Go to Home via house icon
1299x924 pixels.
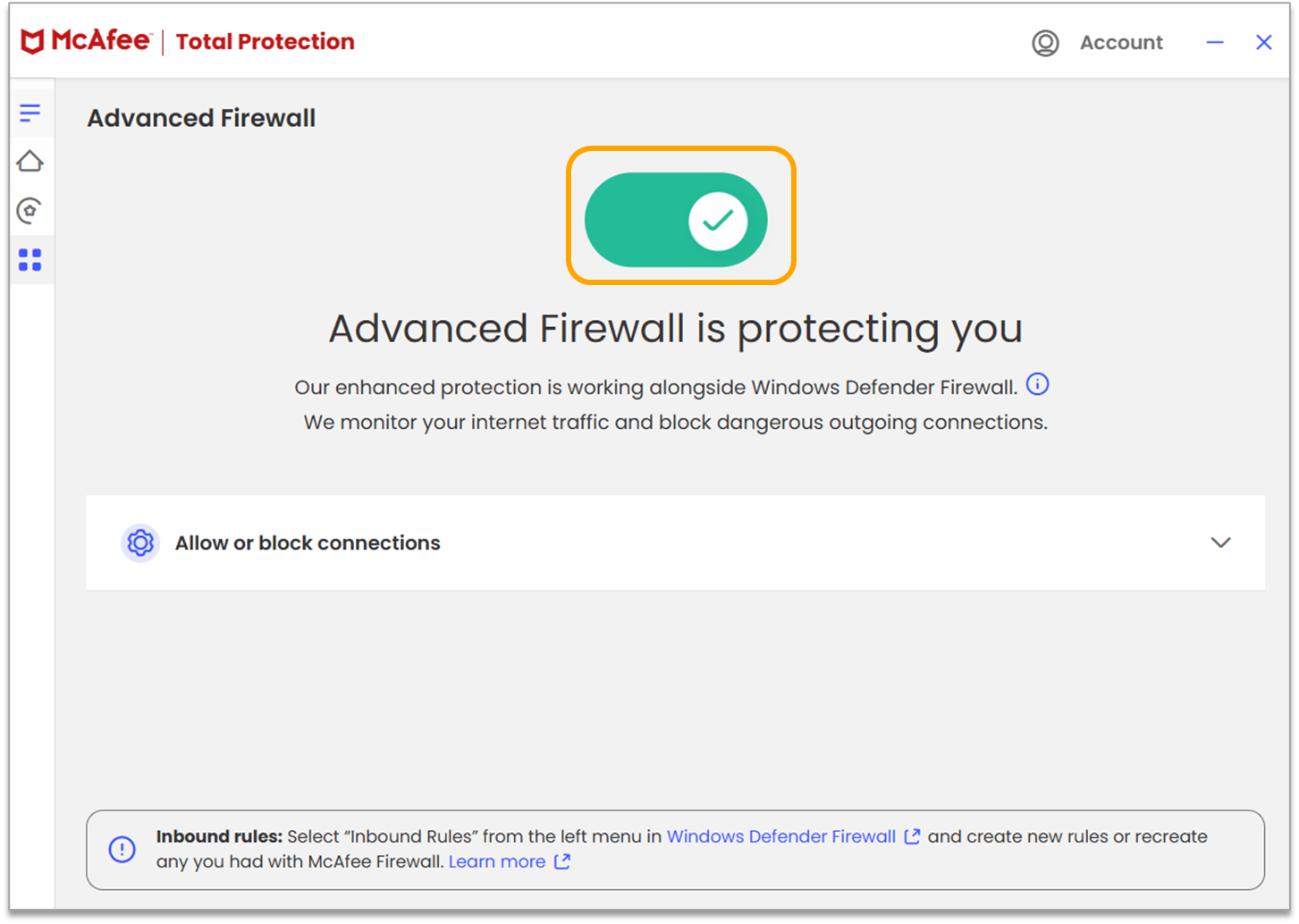coord(30,162)
